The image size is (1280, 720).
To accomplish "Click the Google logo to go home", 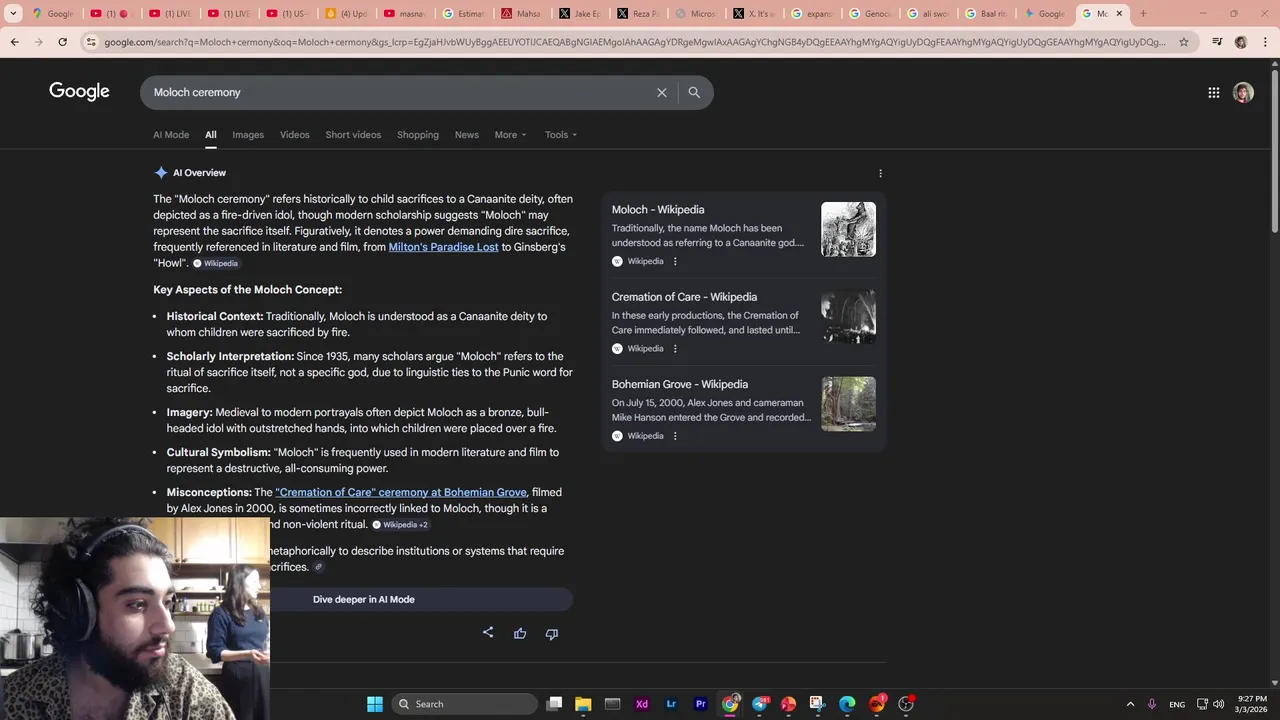I will (79, 92).
